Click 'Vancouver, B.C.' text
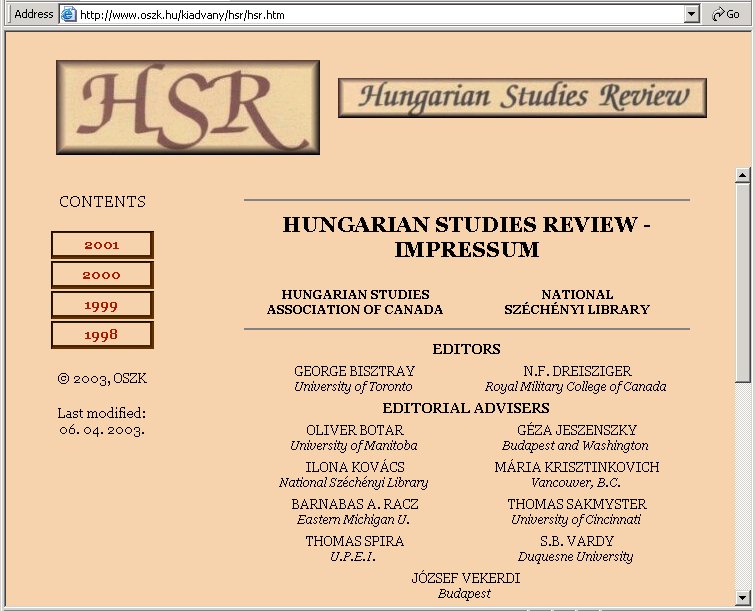755x611 pixels. 575,482
